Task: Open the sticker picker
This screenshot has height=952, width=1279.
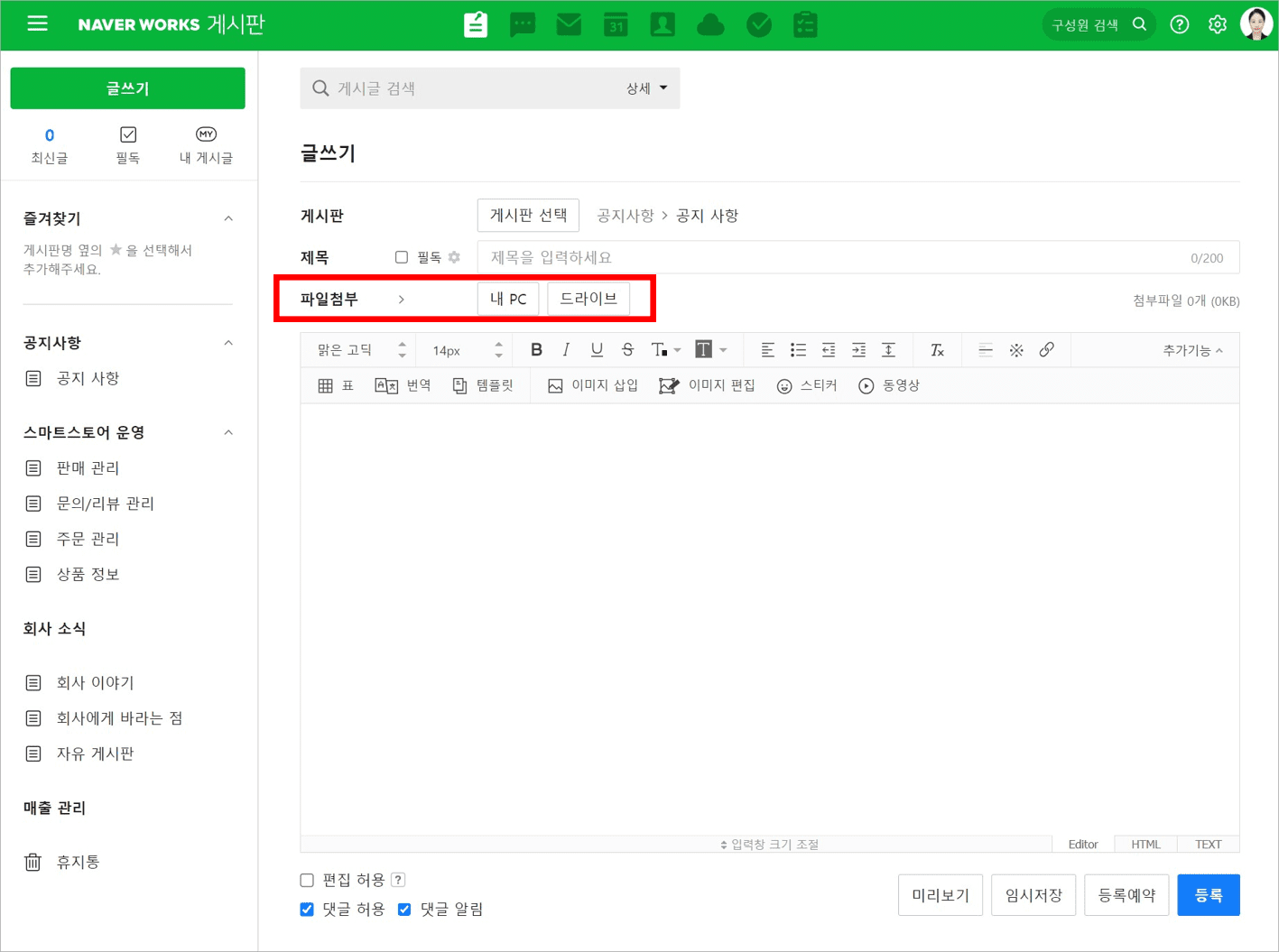Action: [x=808, y=384]
